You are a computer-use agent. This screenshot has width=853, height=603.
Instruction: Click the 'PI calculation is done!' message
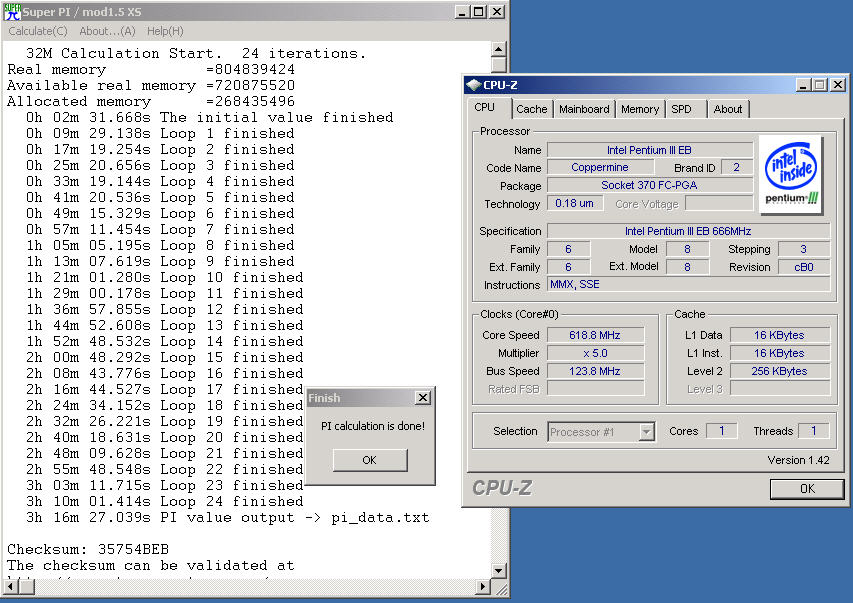pyautogui.click(x=373, y=426)
